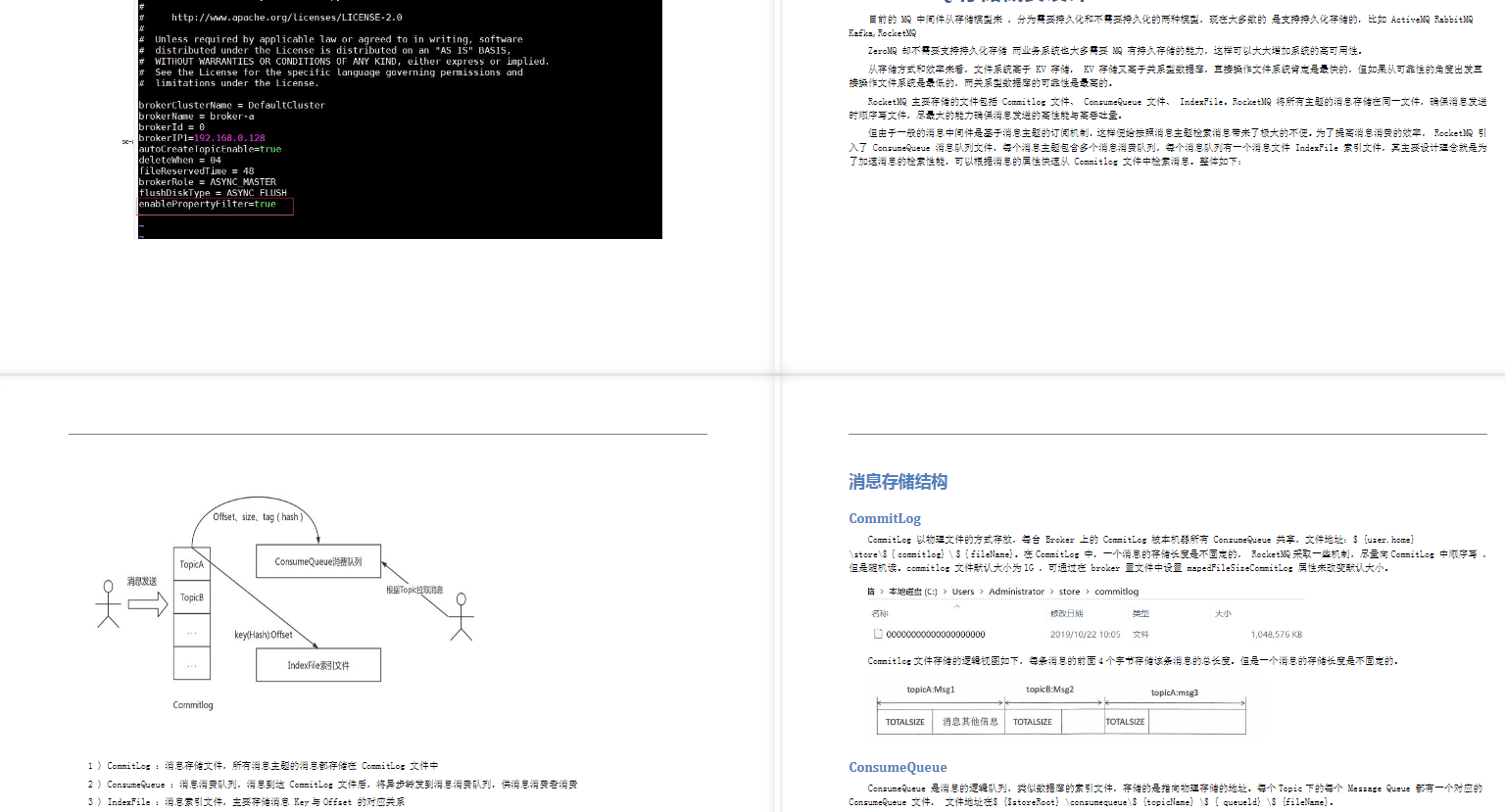Click list item 1) CommitLog description
This screenshot has width=1505, height=812.
263,766
